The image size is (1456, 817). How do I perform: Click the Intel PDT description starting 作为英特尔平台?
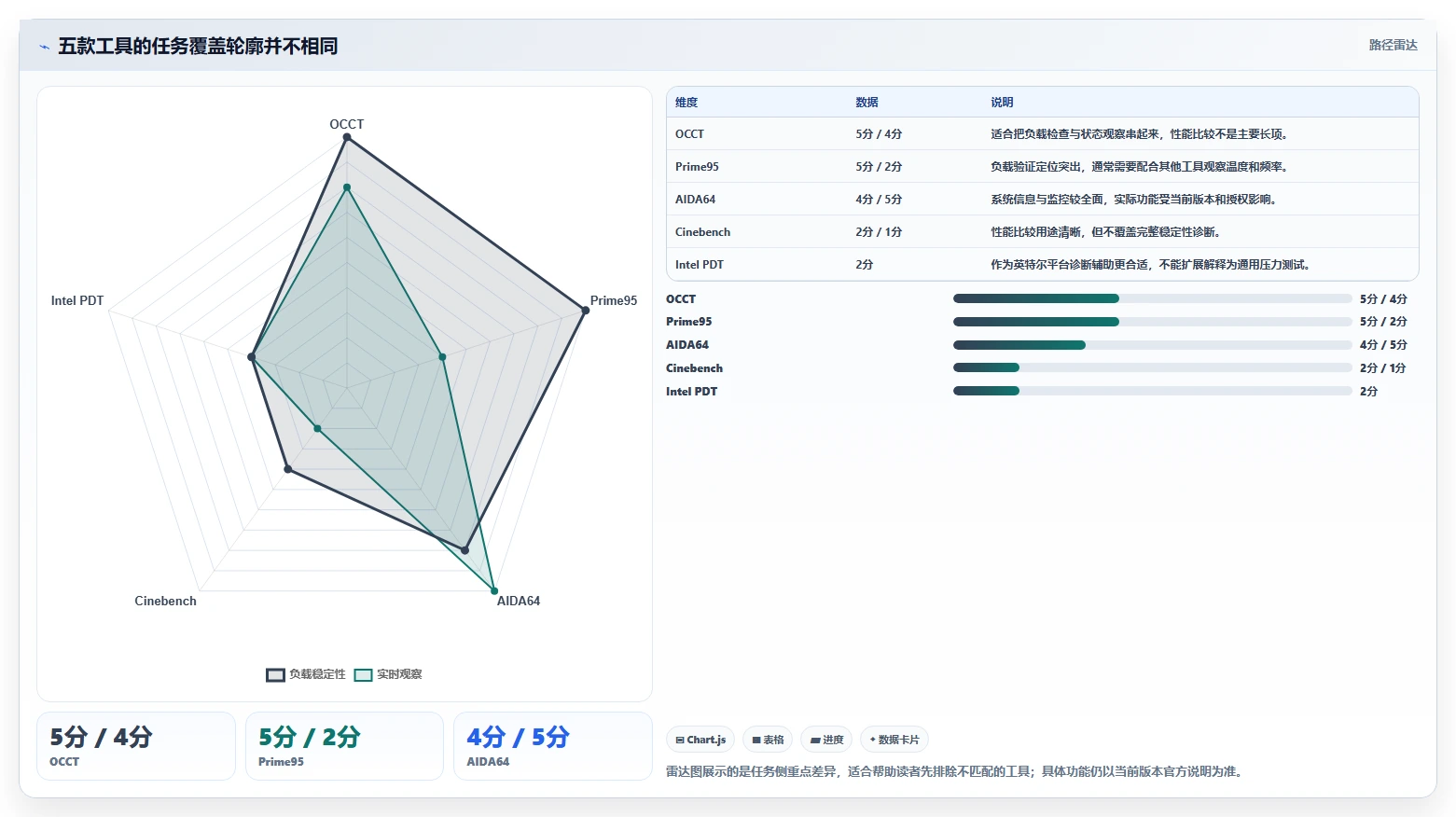[x=1152, y=265]
